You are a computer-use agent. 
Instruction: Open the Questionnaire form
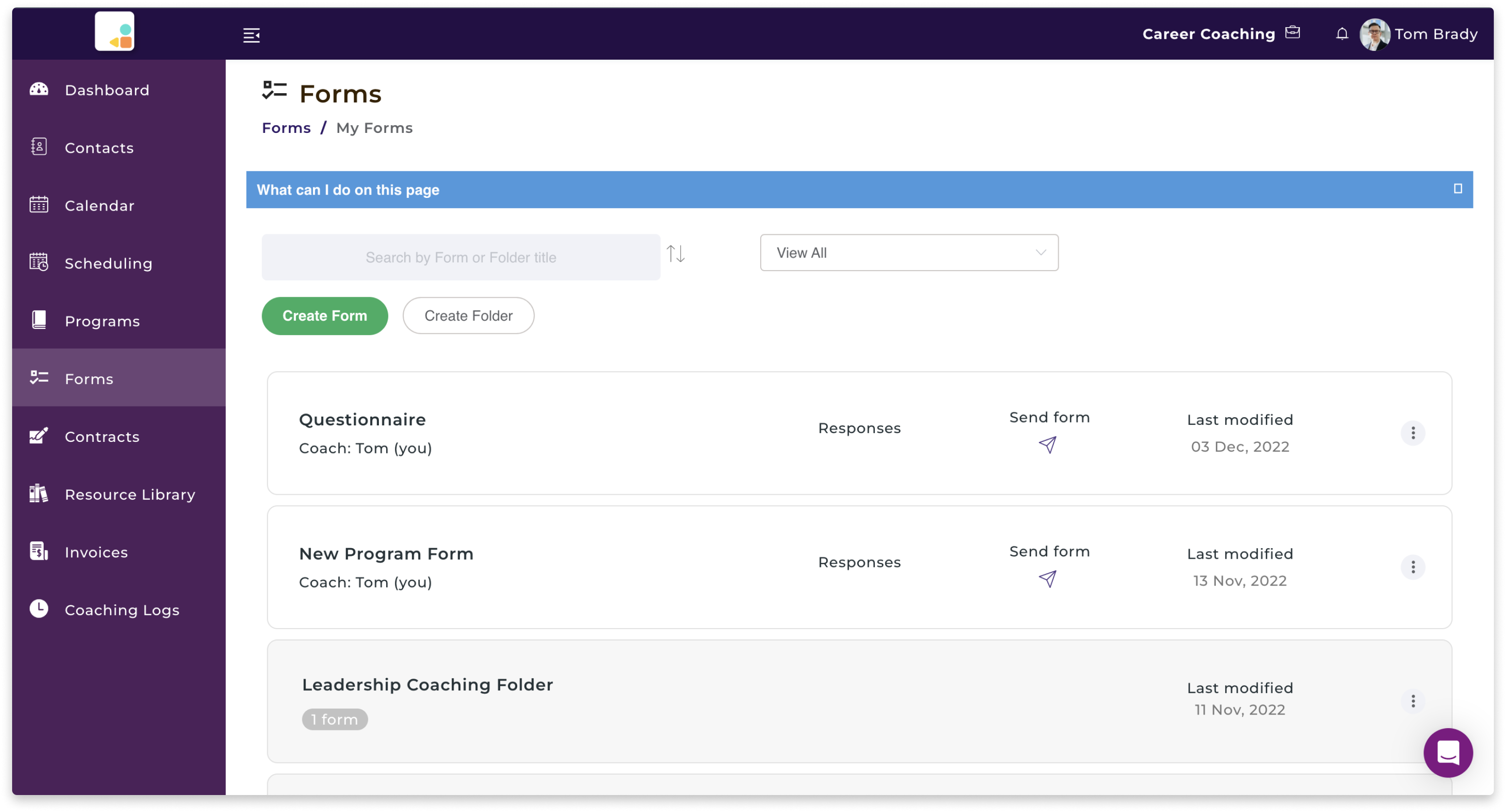362,419
